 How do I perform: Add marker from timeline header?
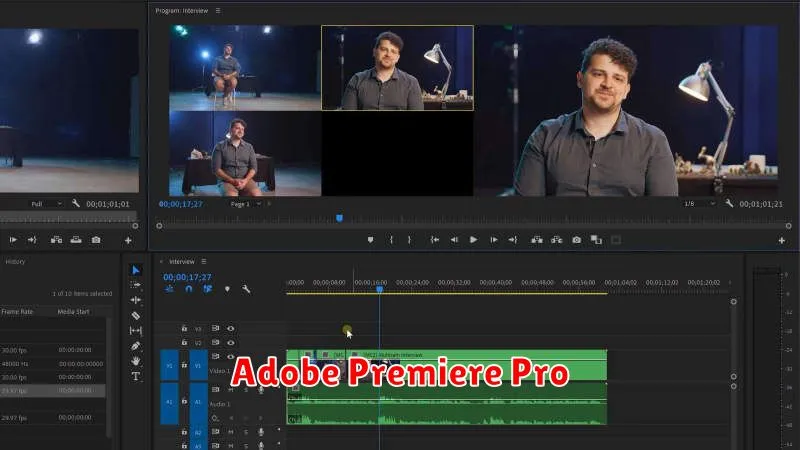(x=227, y=289)
